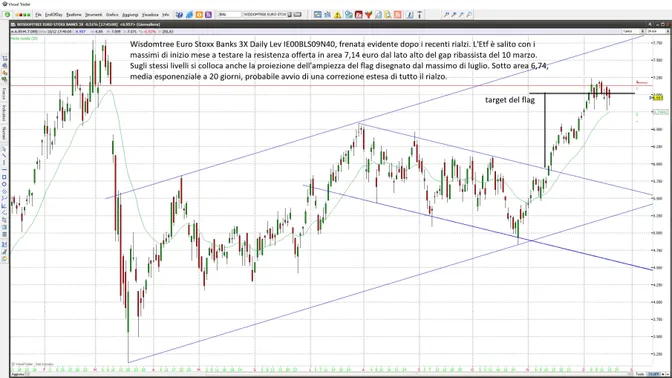
Task: Open the Aggiungi menu
Action: click(x=130, y=15)
